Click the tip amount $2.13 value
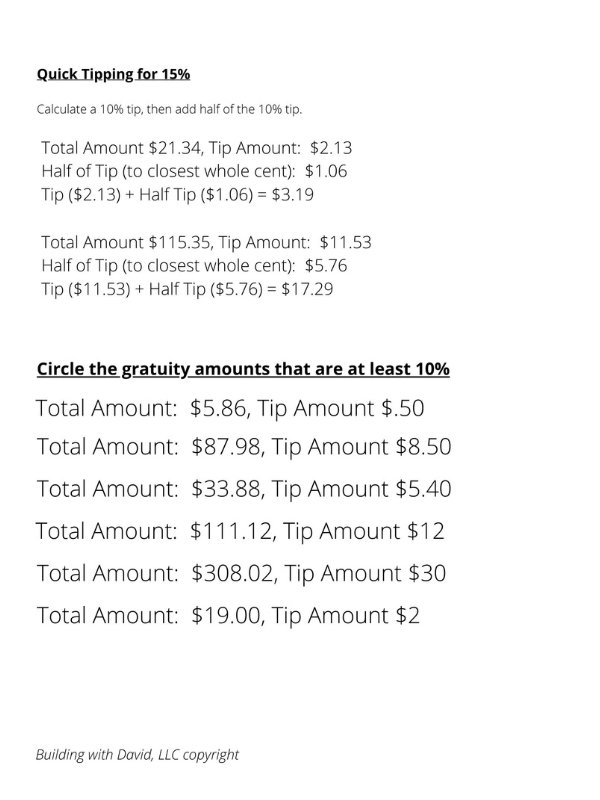 click(x=331, y=148)
